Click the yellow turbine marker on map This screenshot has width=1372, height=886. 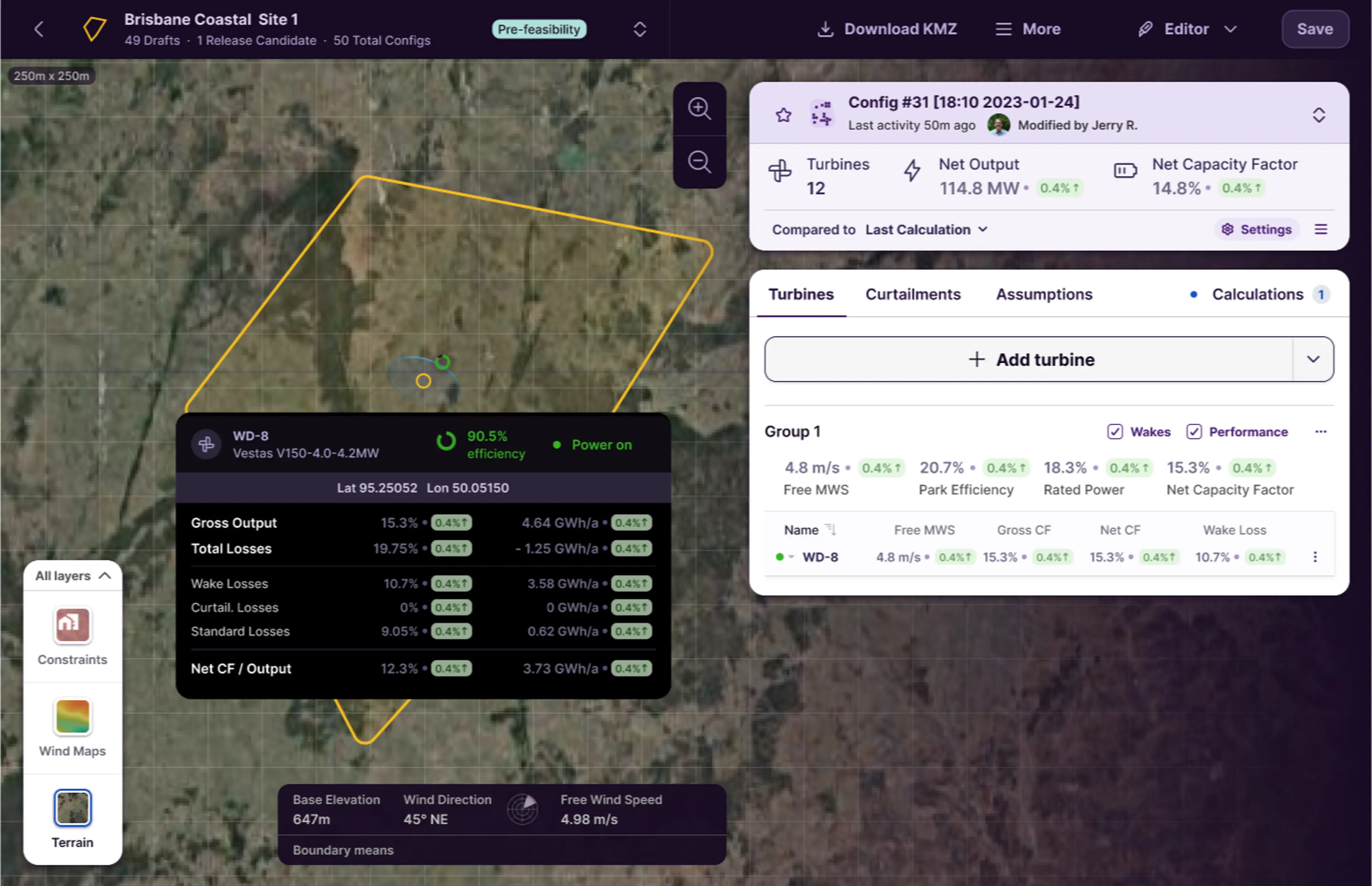[x=423, y=381]
